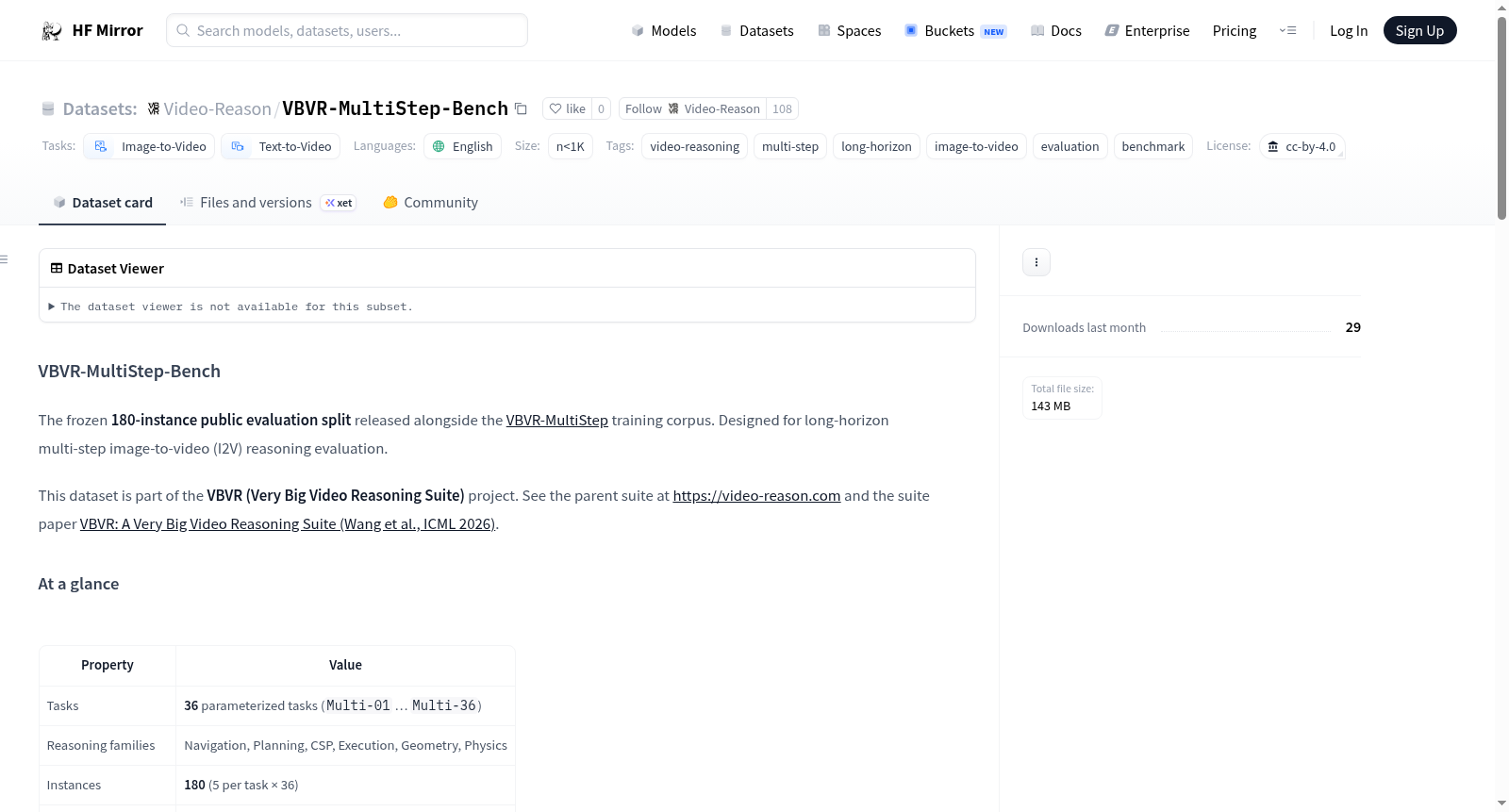Select the English language tag
Screen dimensions: 1509x812
pos(462,146)
